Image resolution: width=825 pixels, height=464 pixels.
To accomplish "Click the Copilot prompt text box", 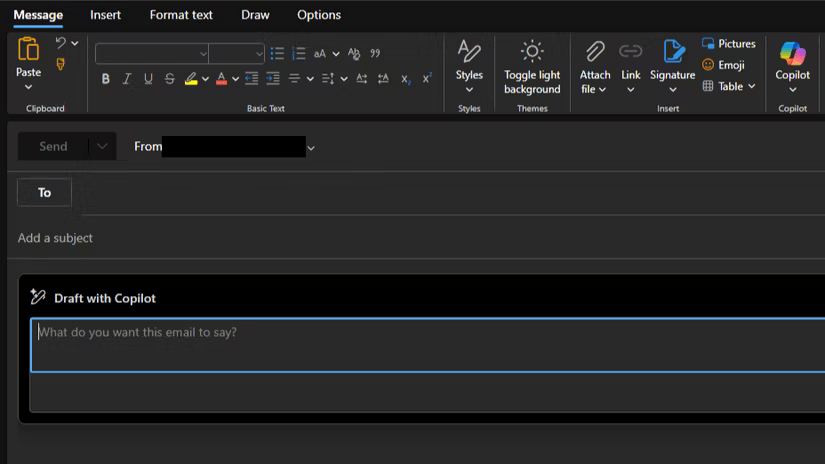I will 428,345.
